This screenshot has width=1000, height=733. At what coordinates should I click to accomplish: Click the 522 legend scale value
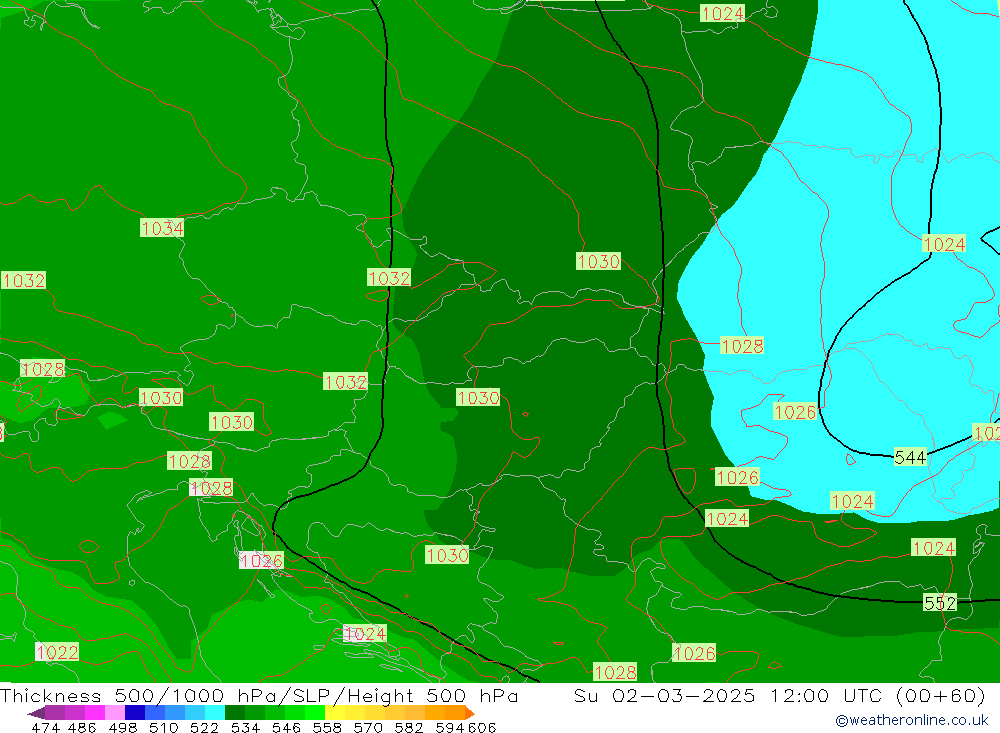[x=204, y=727]
